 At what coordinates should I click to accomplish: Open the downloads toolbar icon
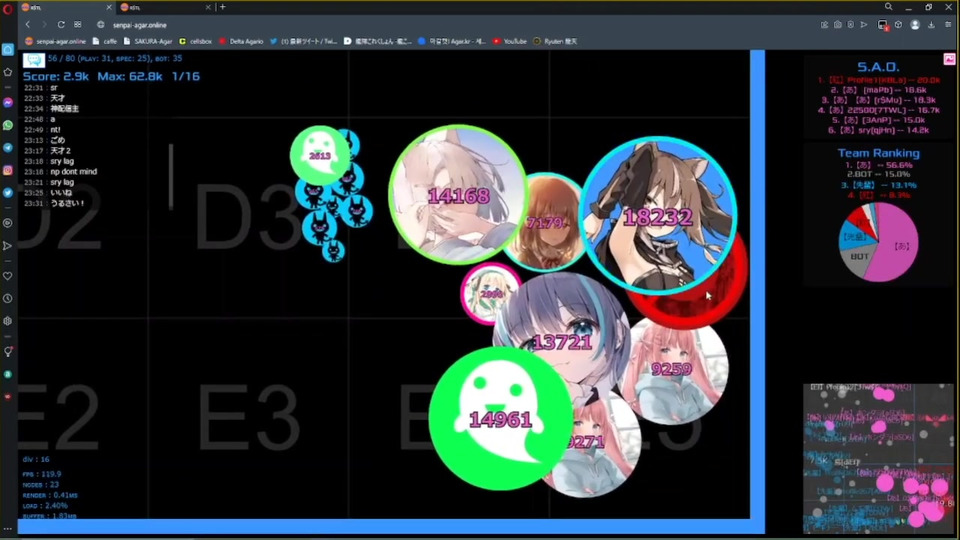931,24
